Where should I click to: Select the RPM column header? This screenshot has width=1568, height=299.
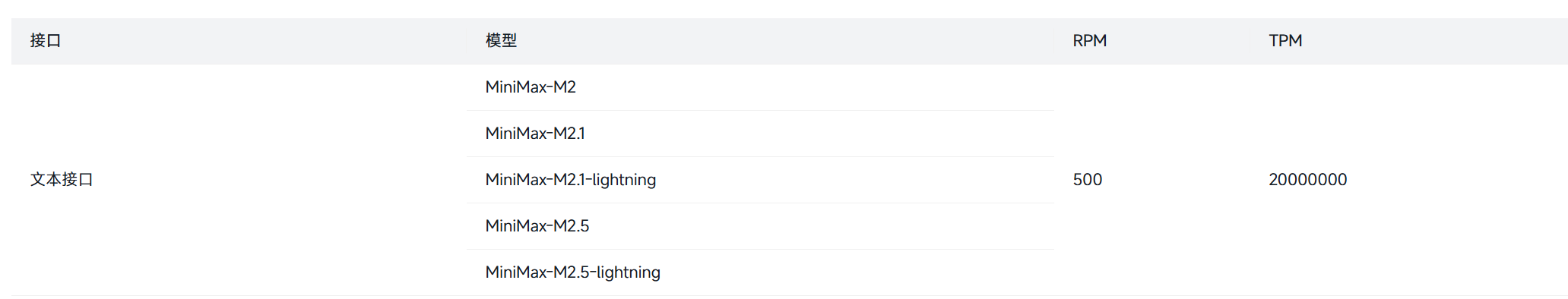pos(1089,41)
